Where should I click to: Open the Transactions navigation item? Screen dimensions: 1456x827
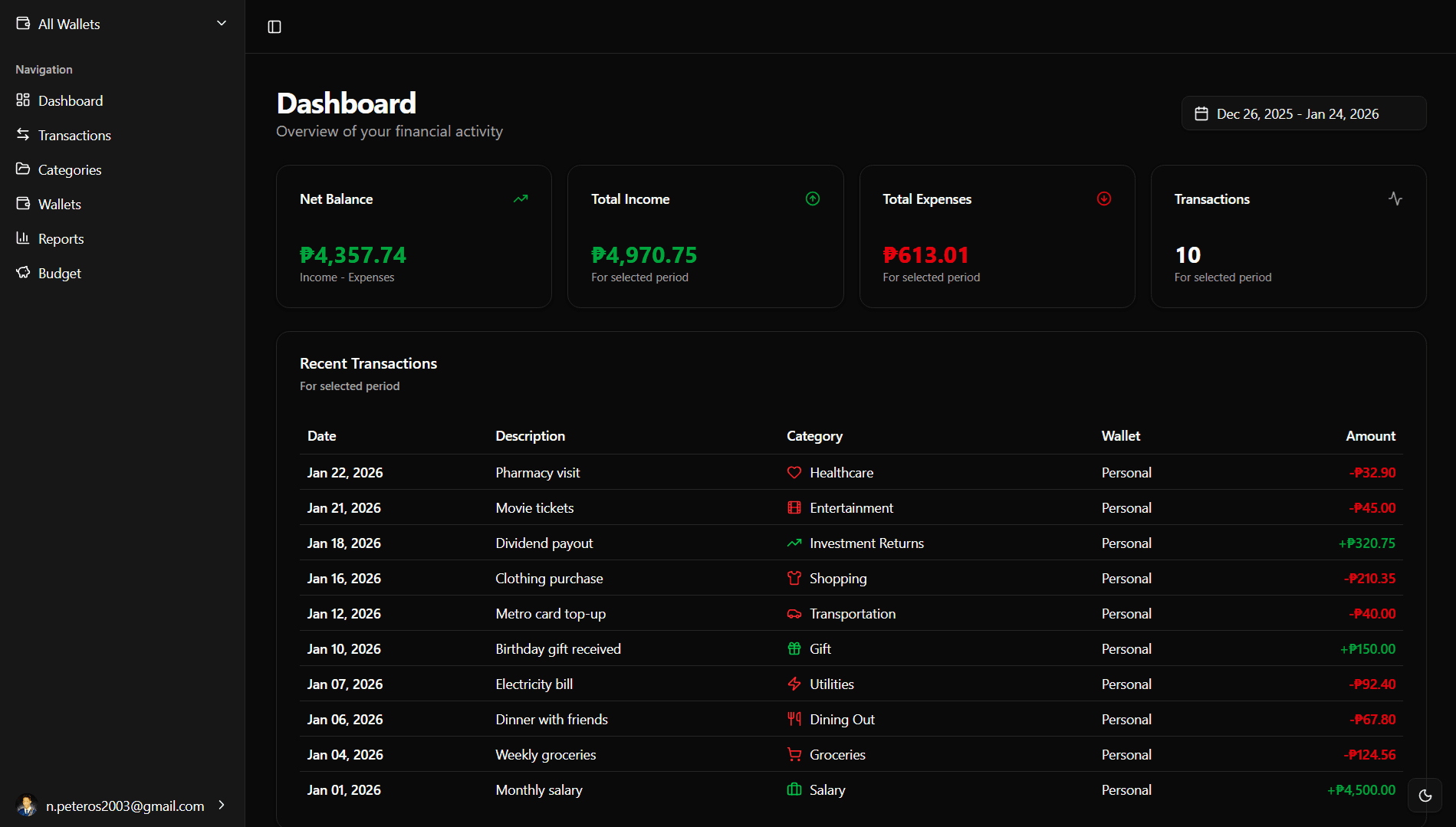coord(122,135)
